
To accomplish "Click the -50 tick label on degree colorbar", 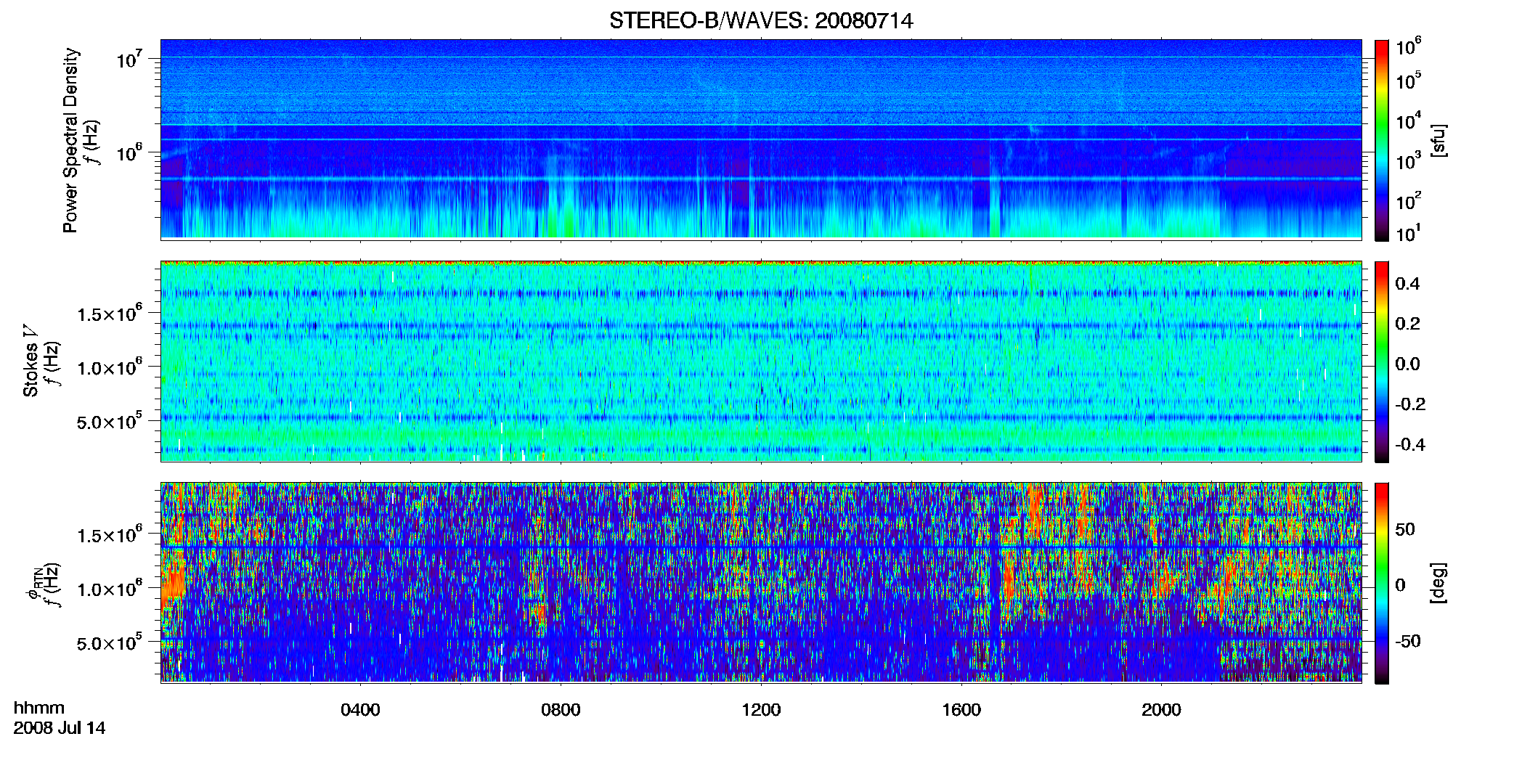I will coord(1408,641).
